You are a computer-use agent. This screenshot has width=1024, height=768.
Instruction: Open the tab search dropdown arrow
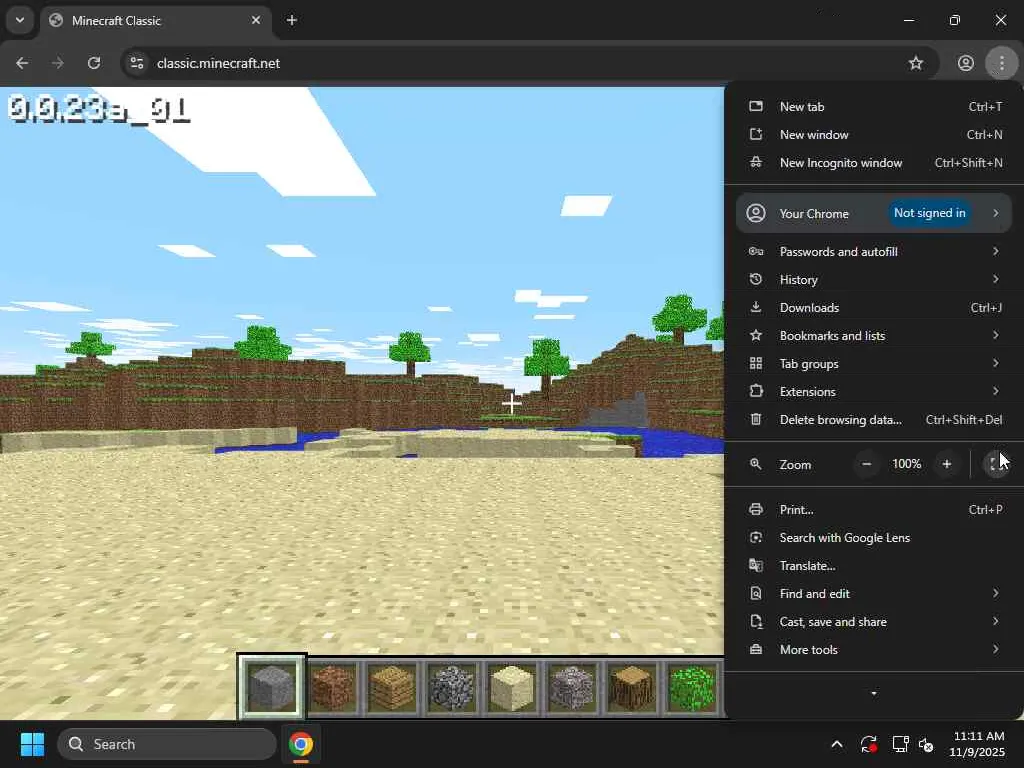20,20
